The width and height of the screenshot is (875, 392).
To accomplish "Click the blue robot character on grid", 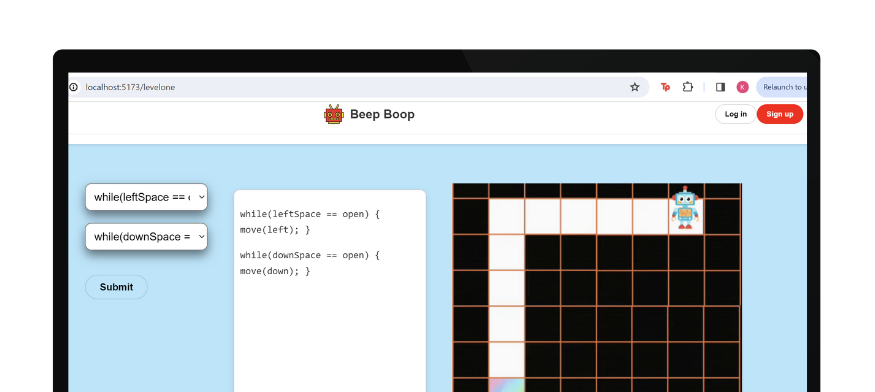I will [685, 207].
